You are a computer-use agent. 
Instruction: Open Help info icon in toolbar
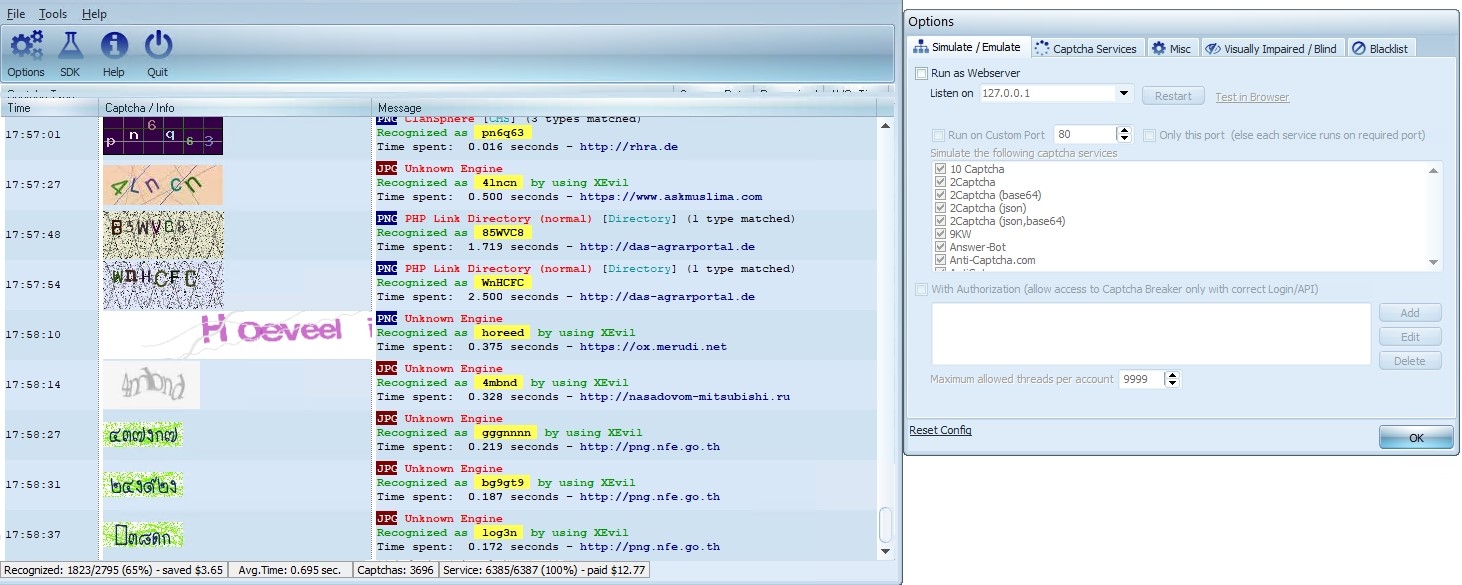pos(114,46)
